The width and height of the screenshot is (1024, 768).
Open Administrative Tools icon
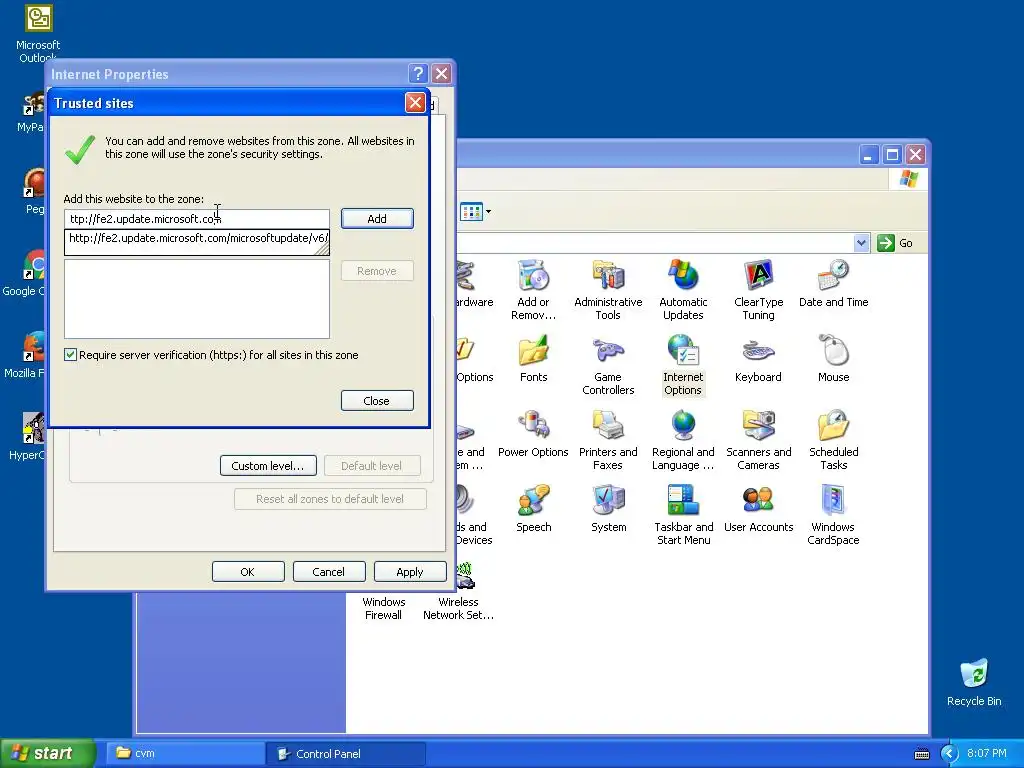pos(608,289)
